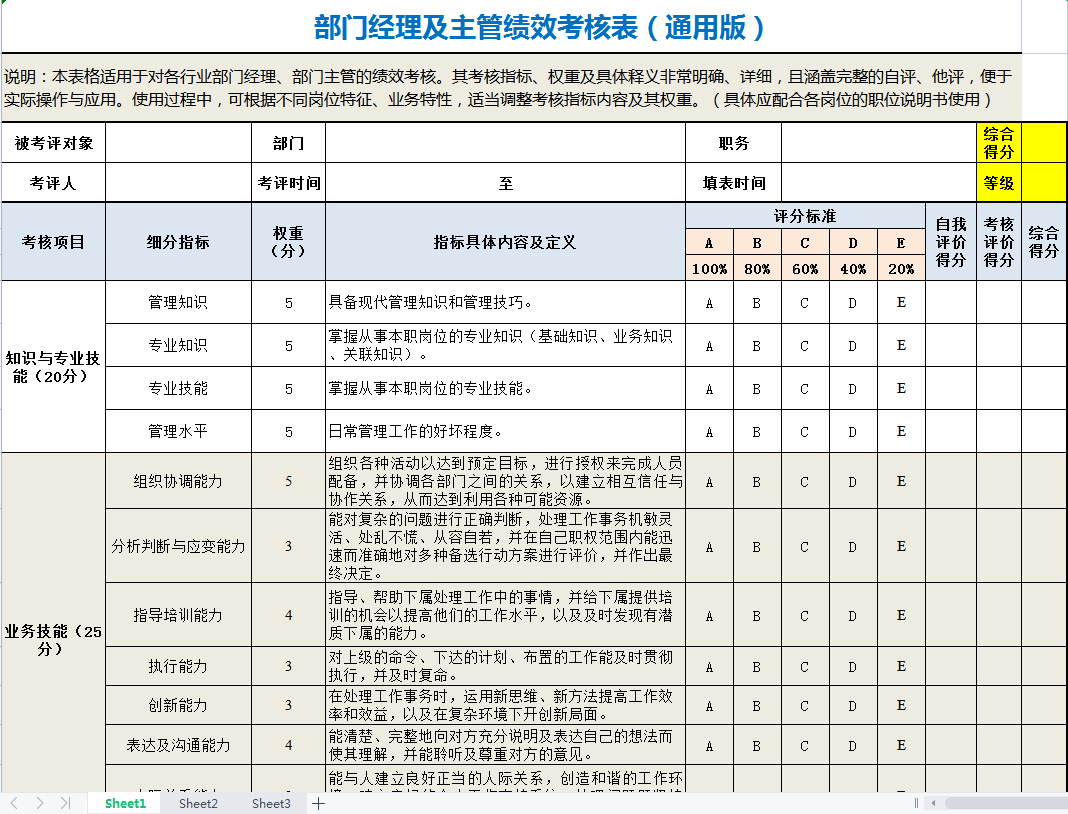Click the 自我评价得分 cell for 管理水平
The width and height of the screenshot is (1068, 814).
pyautogui.click(x=951, y=431)
